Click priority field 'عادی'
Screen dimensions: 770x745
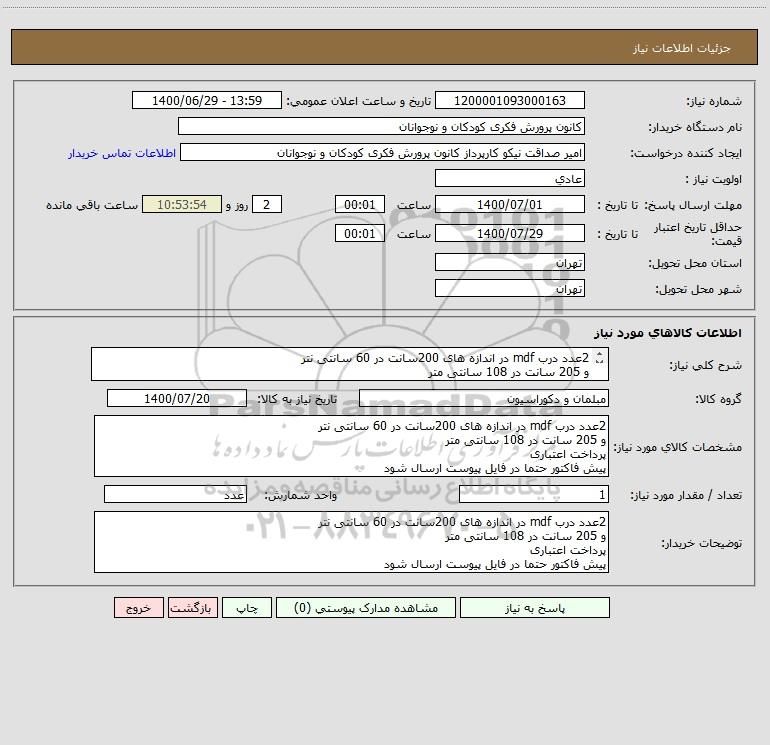[510, 178]
